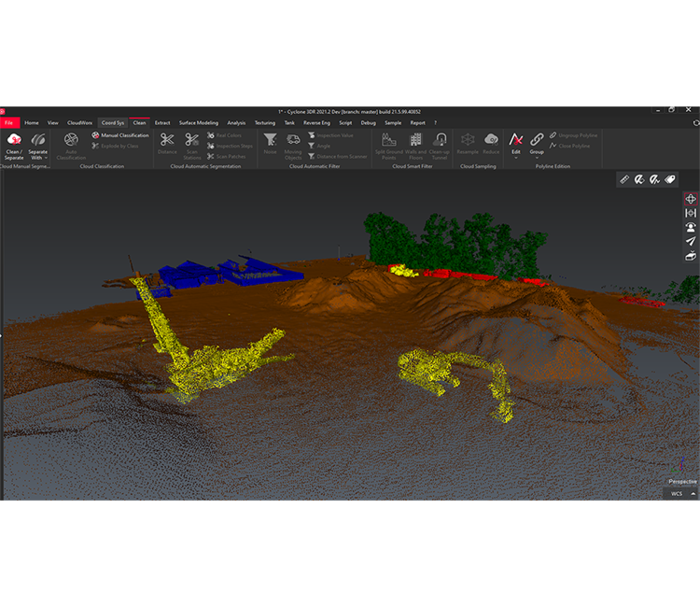This screenshot has height=607, width=700.
Task: Select the Distance segmentation tool
Action: (167, 144)
